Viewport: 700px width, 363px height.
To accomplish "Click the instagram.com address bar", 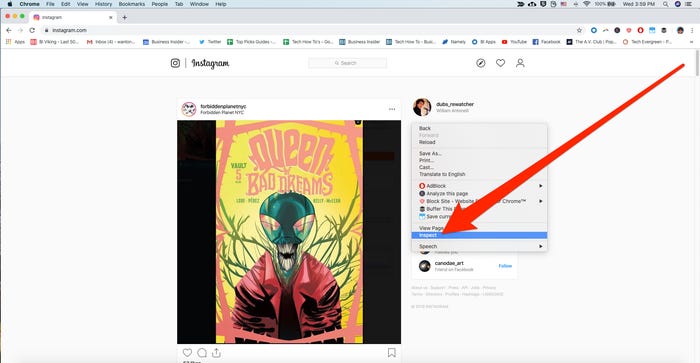I will coord(308,30).
